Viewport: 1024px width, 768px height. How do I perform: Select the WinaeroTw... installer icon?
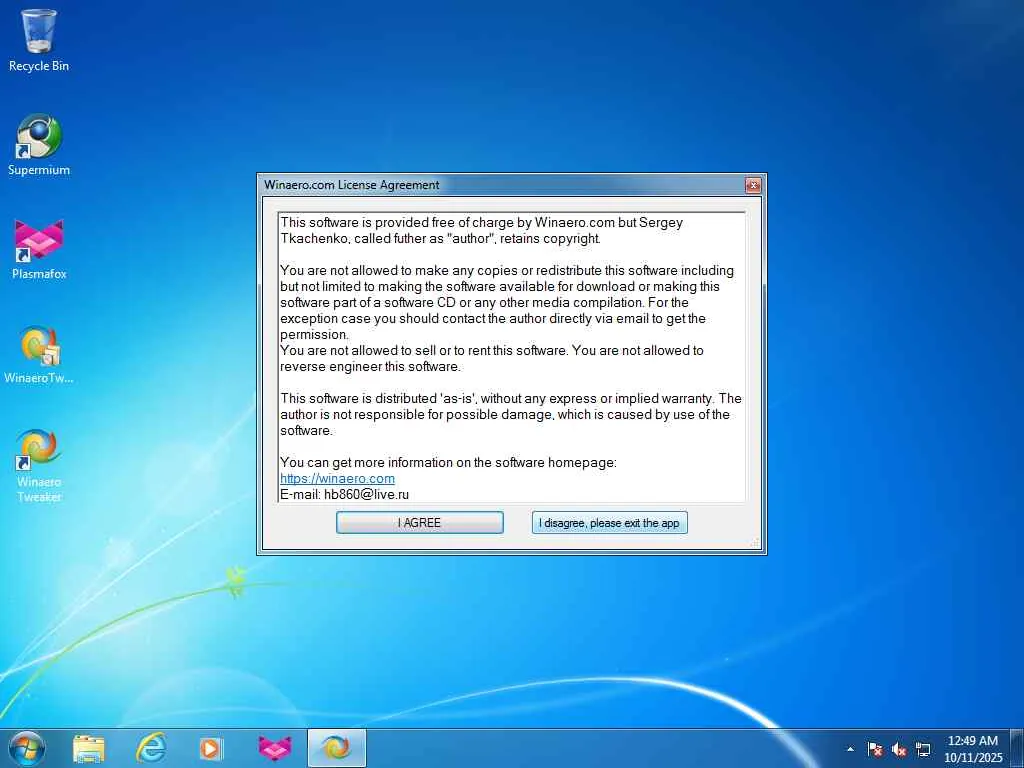[39, 354]
